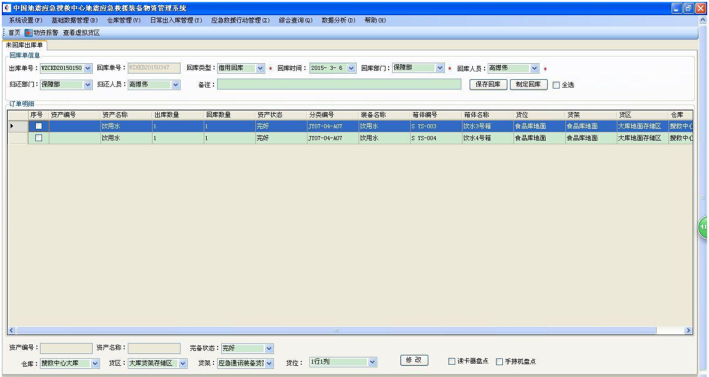Open the bottom 货架 dropdown
This screenshot has width=709, height=377.
pyautogui.click(x=269, y=363)
